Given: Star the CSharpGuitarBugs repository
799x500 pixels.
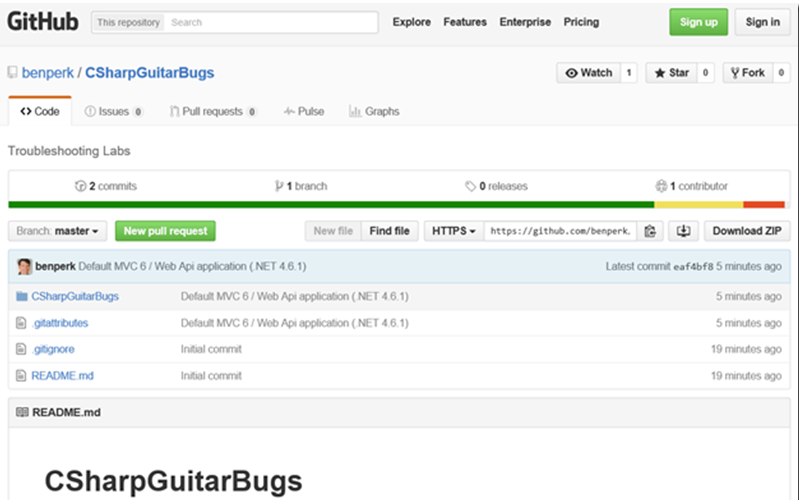Looking at the screenshot, I should point(671,73).
